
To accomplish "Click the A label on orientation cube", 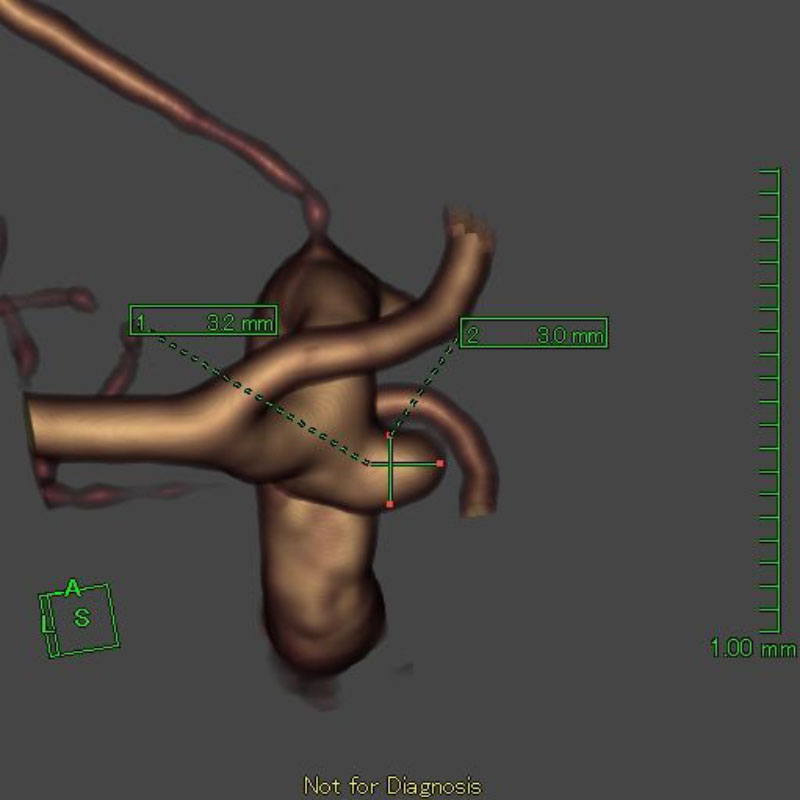I will (72, 589).
